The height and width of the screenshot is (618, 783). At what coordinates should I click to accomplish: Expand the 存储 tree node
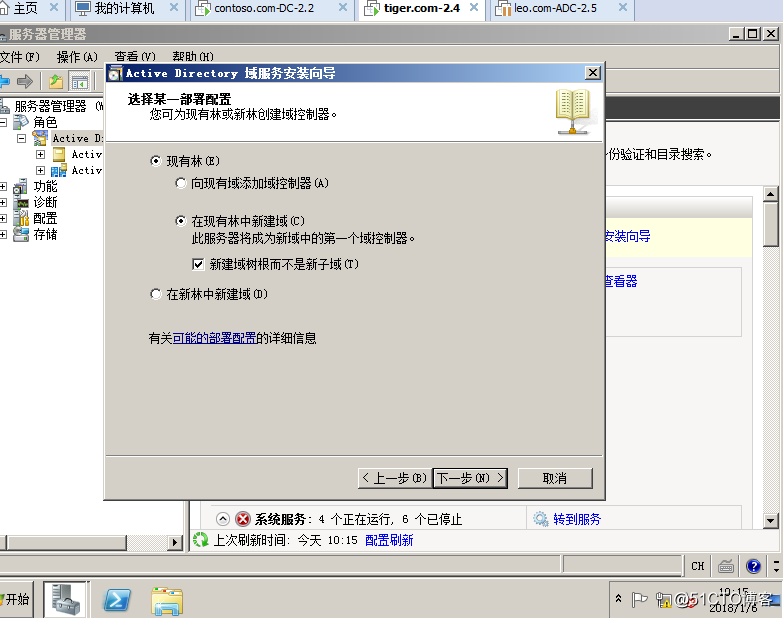(x=3, y=234)
